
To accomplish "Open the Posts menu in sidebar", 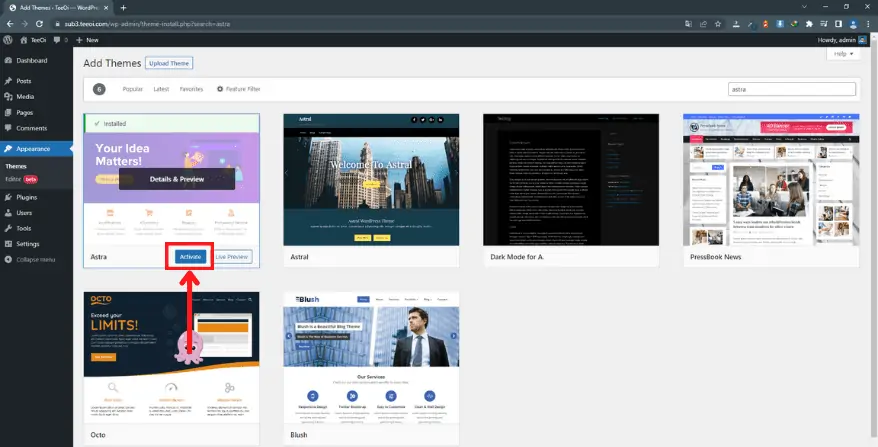I will point(36,81).
